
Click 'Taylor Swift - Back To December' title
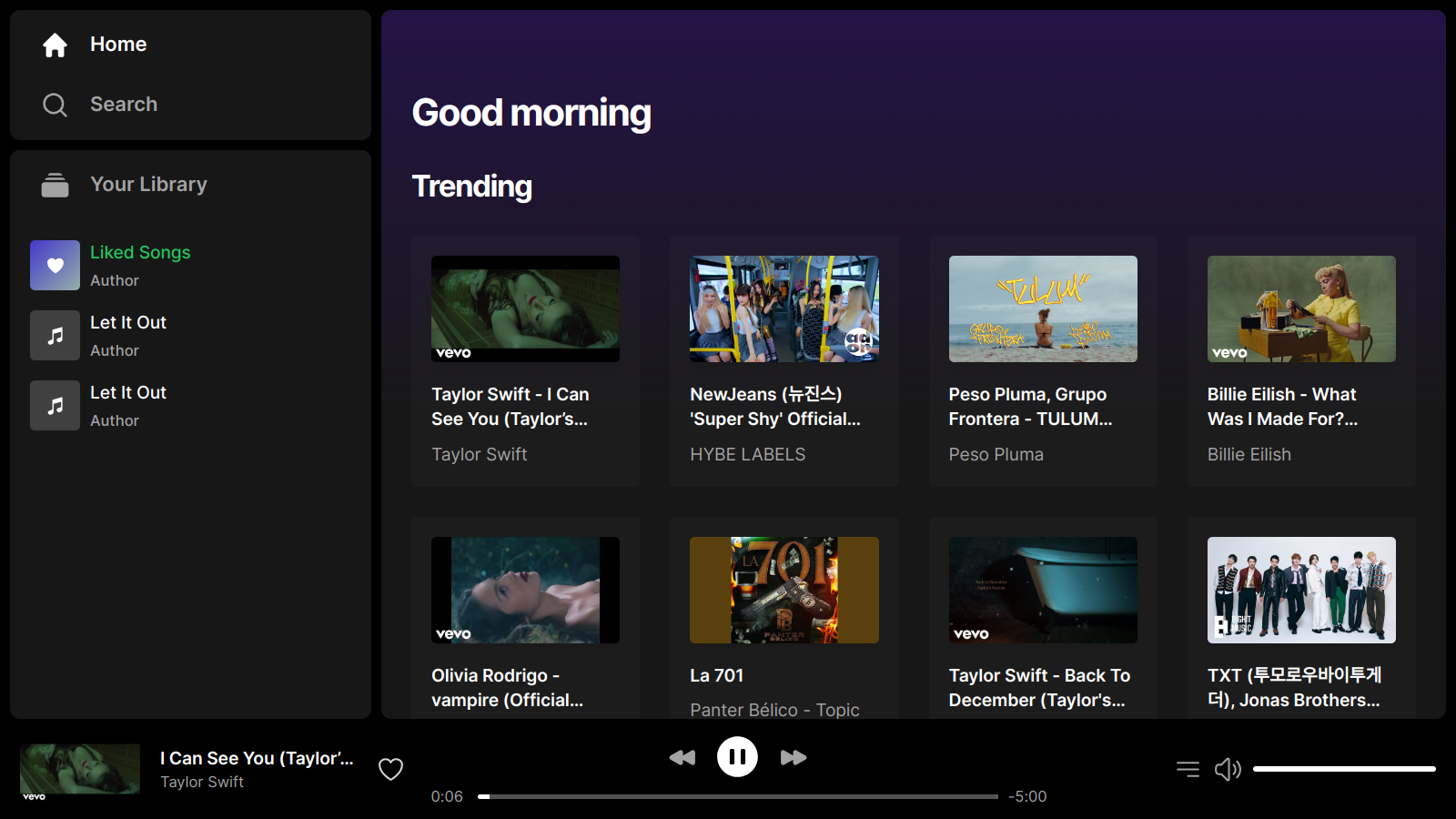[x=1040, y=688]
